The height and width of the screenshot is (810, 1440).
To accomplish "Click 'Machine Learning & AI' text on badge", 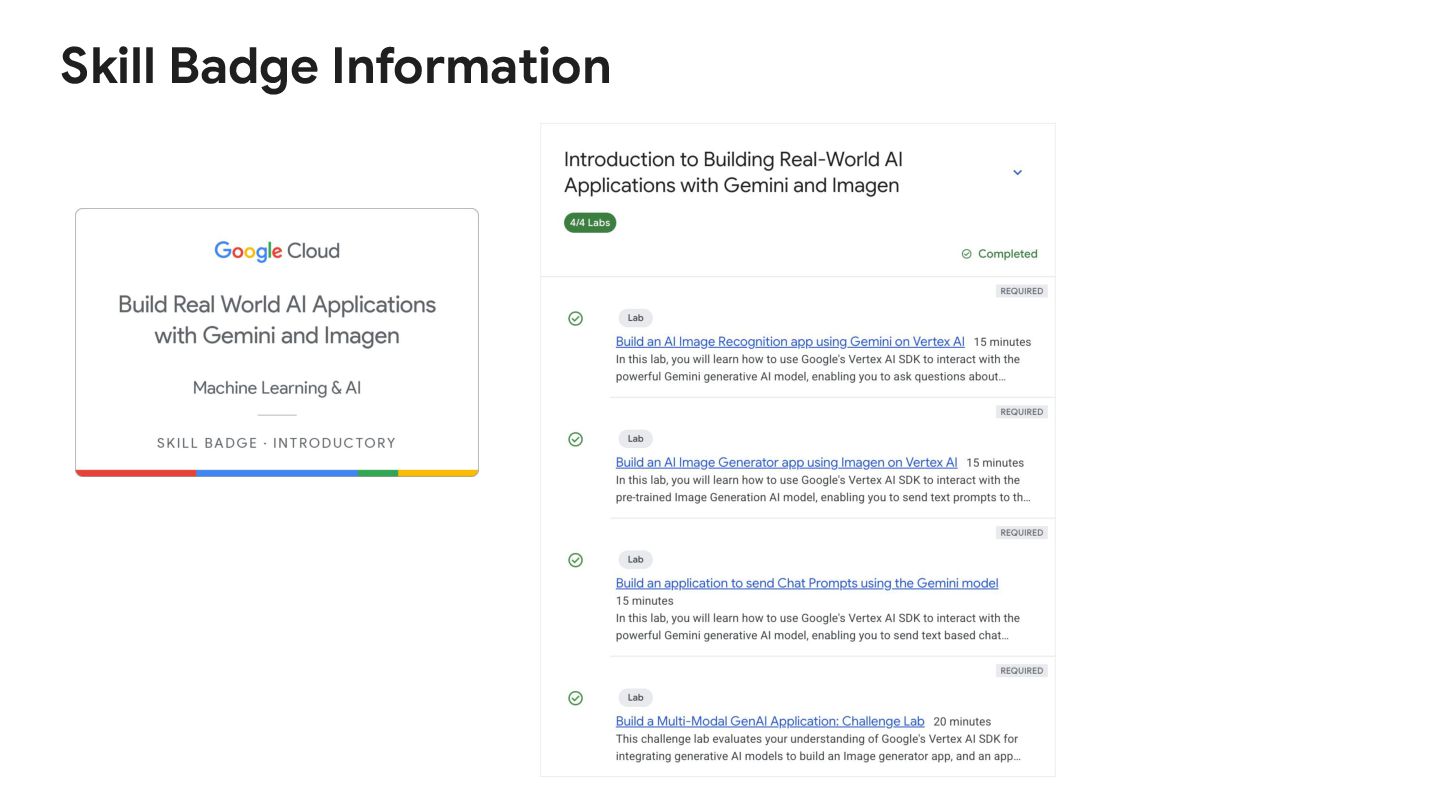I will click(x=277, y=388).
